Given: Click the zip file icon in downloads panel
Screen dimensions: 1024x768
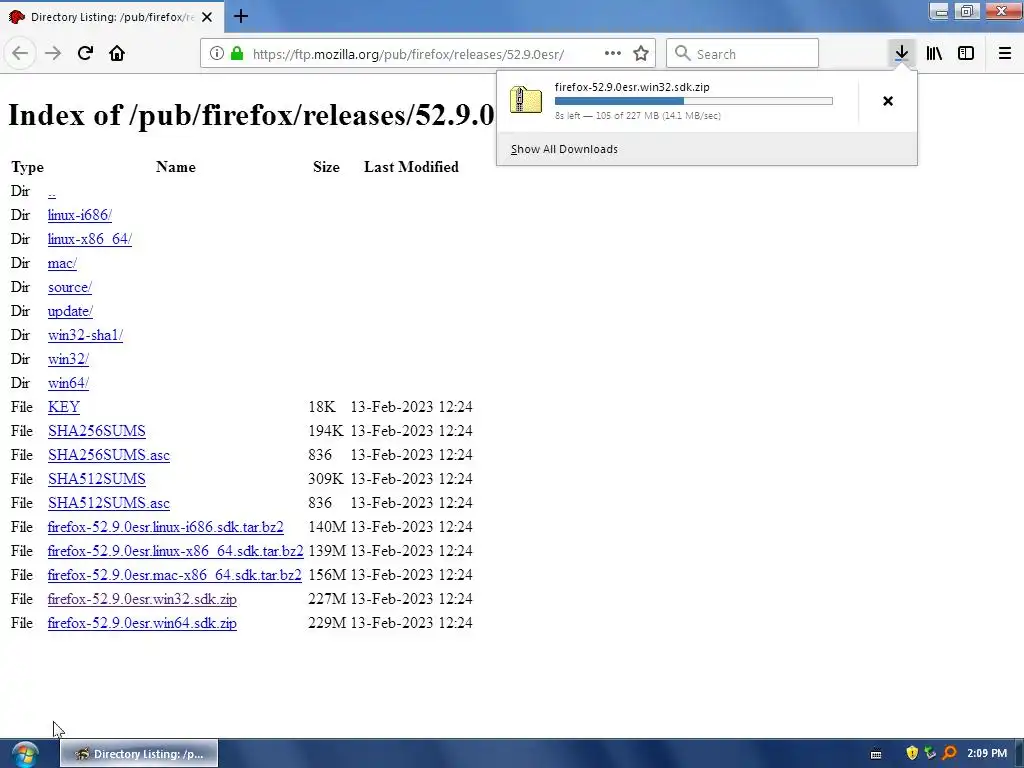Looking at the screenshot, I should (x=526, y=100).
